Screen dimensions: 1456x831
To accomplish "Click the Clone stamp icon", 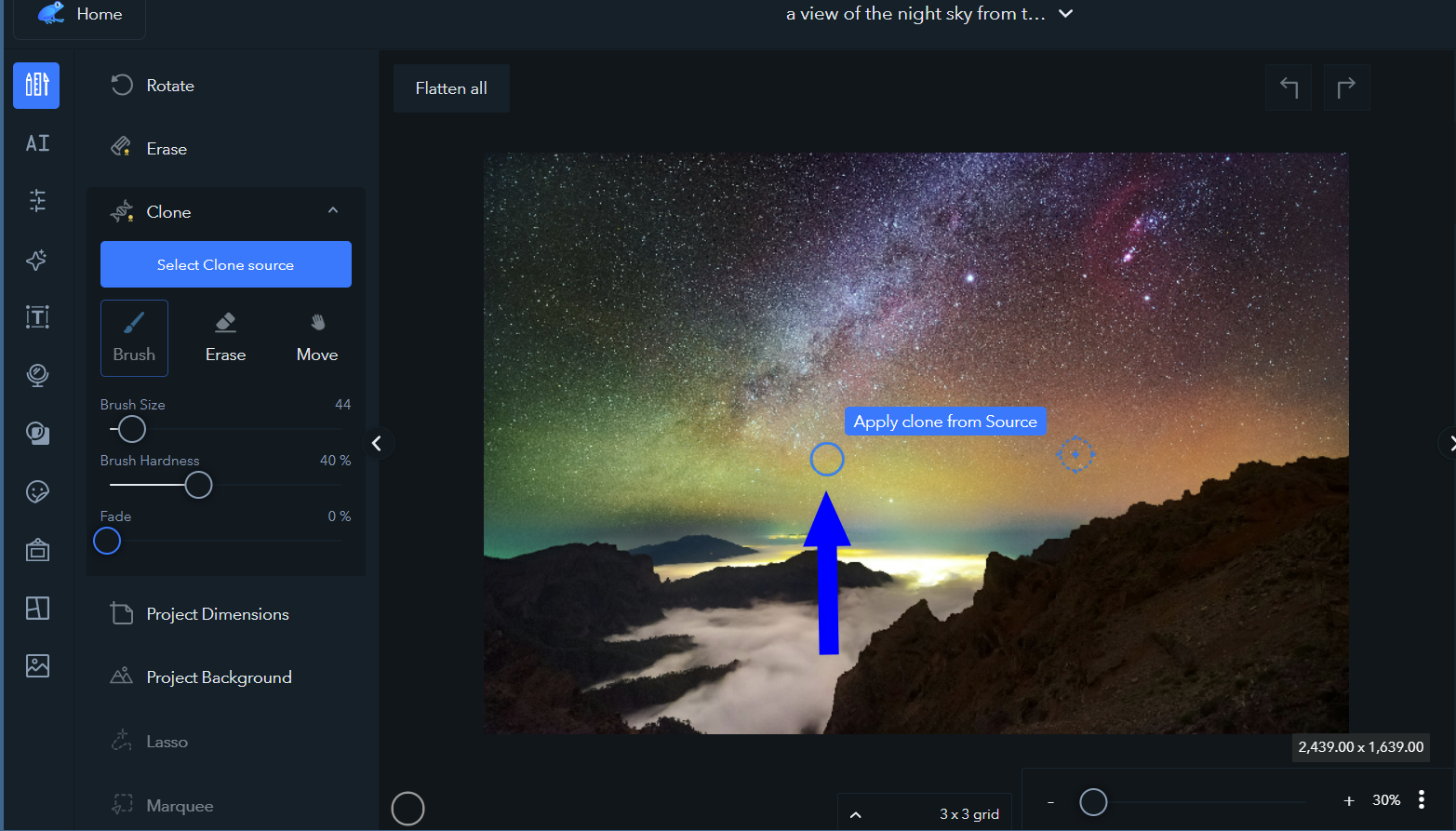I will (122, 212).
